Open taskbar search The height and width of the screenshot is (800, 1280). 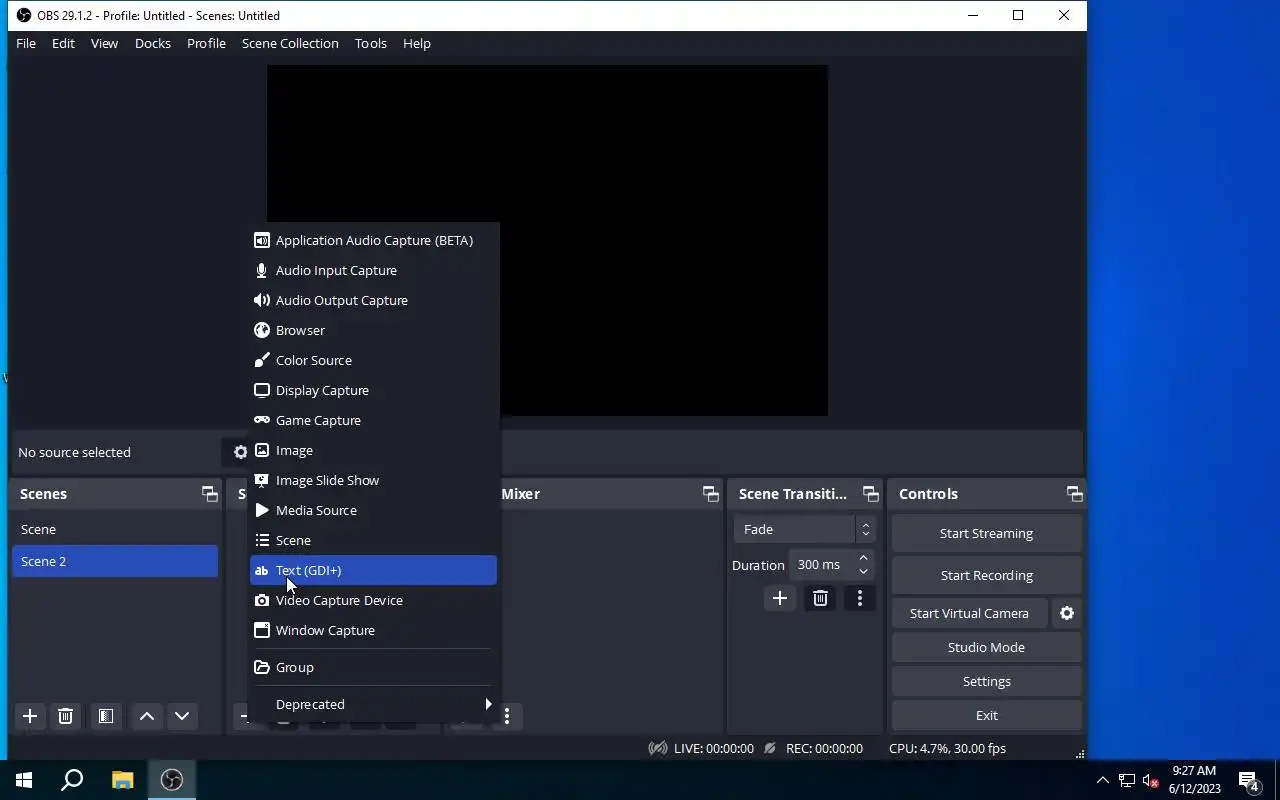(72, 780)
